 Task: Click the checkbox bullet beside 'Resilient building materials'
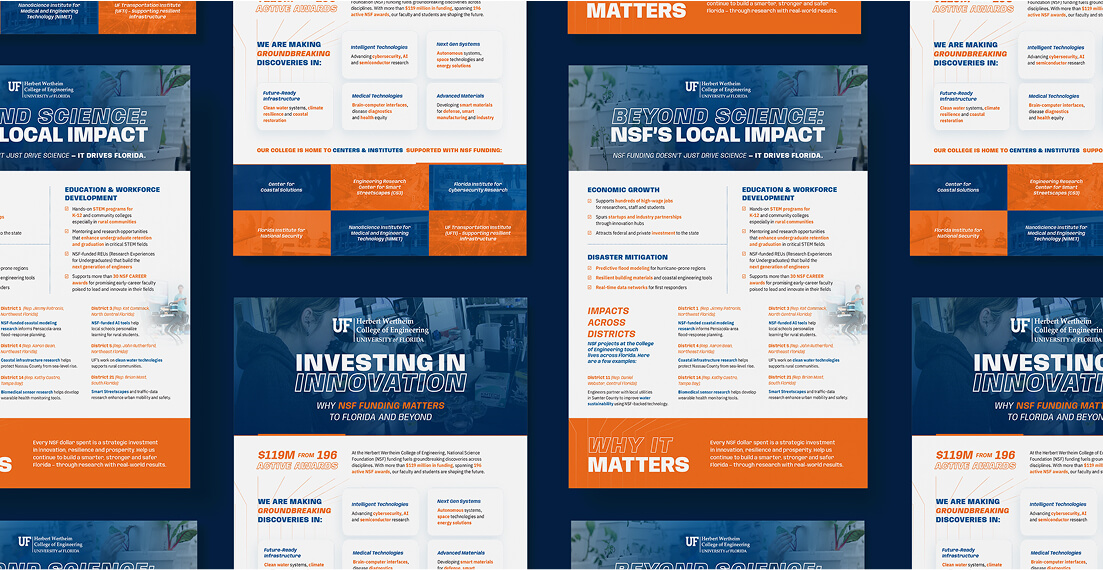589,278
